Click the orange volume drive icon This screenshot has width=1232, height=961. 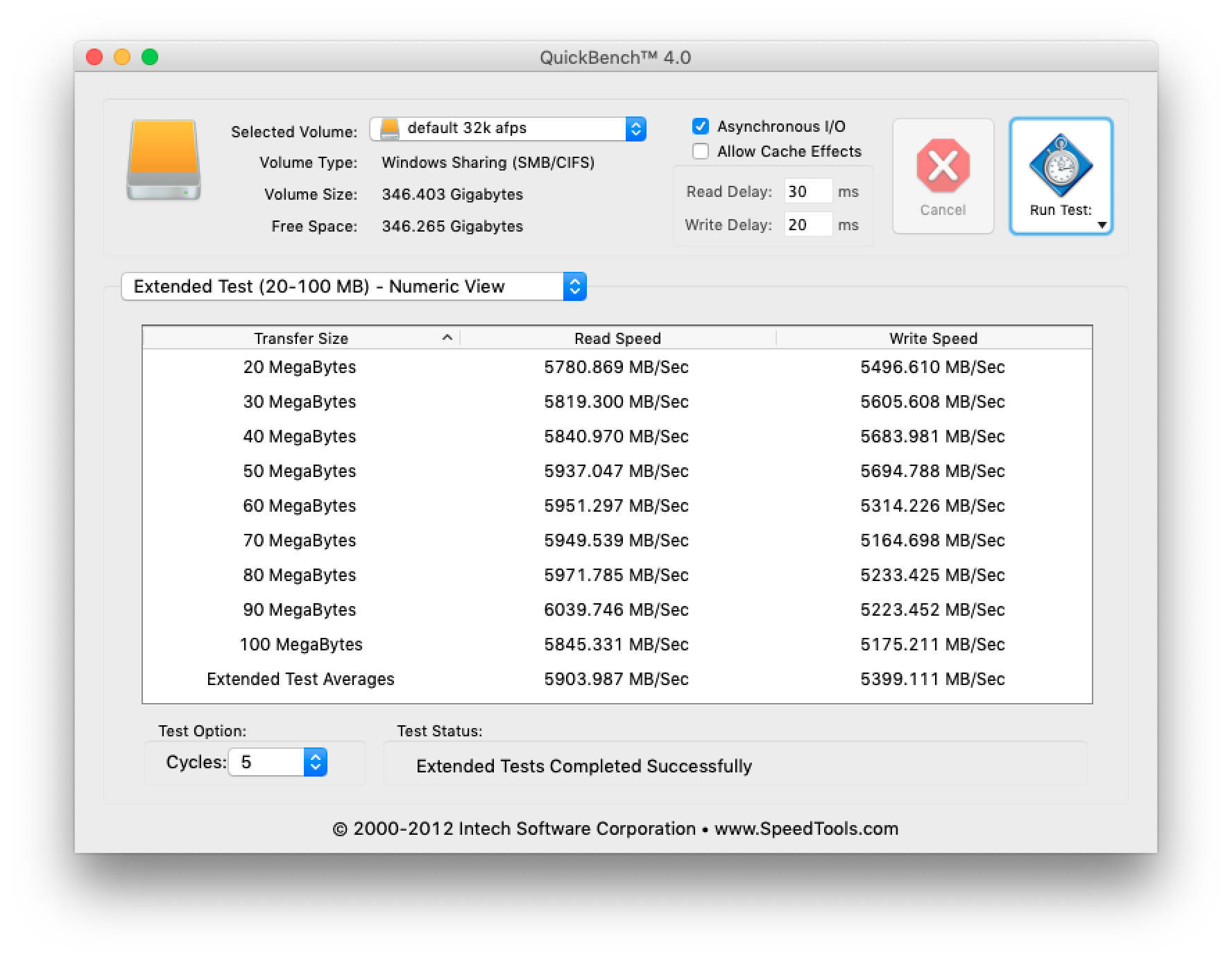164,160
